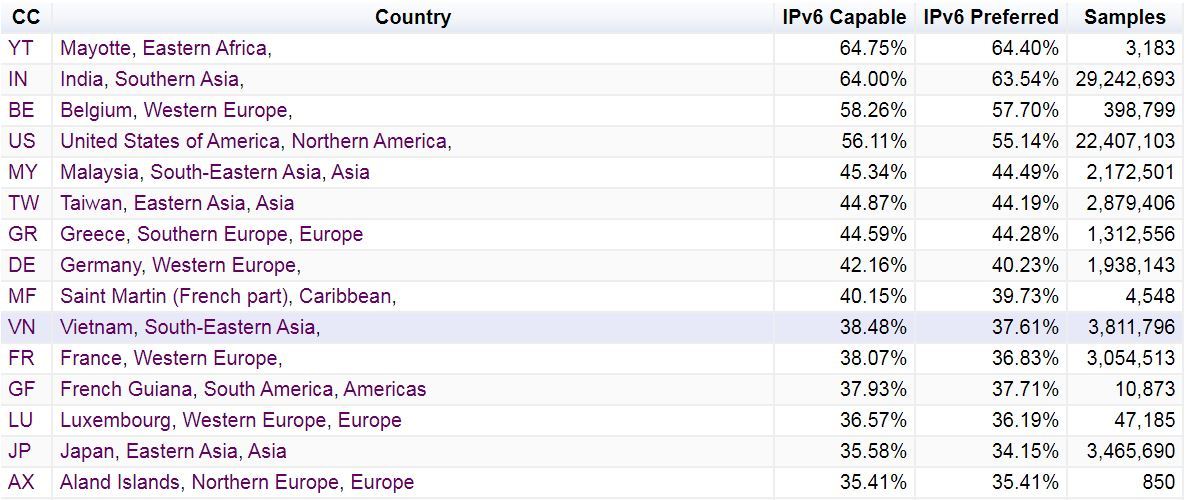Screen dimensions: 1187x500
Task: Open the France, Western Europe link
Action: coord(170,358)
